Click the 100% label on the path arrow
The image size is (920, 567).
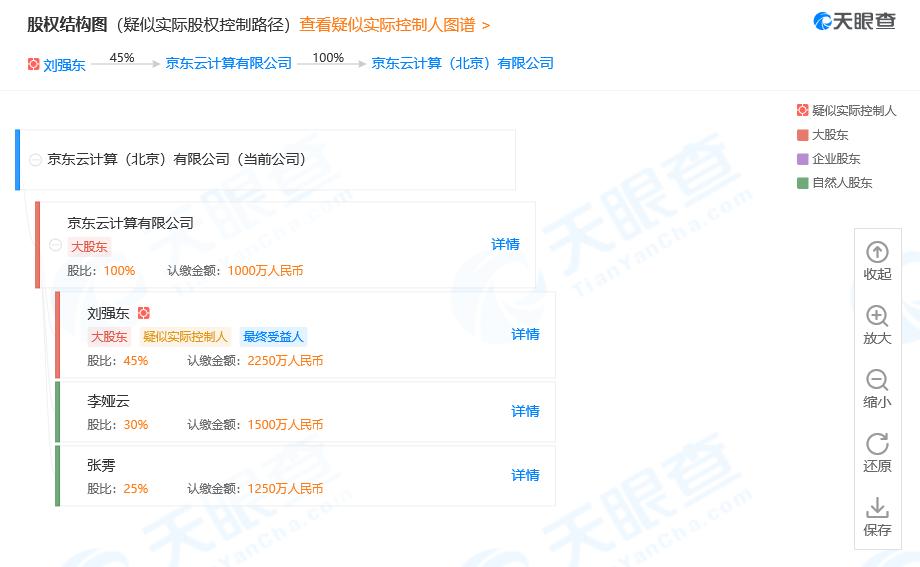(x=328, y=58)
